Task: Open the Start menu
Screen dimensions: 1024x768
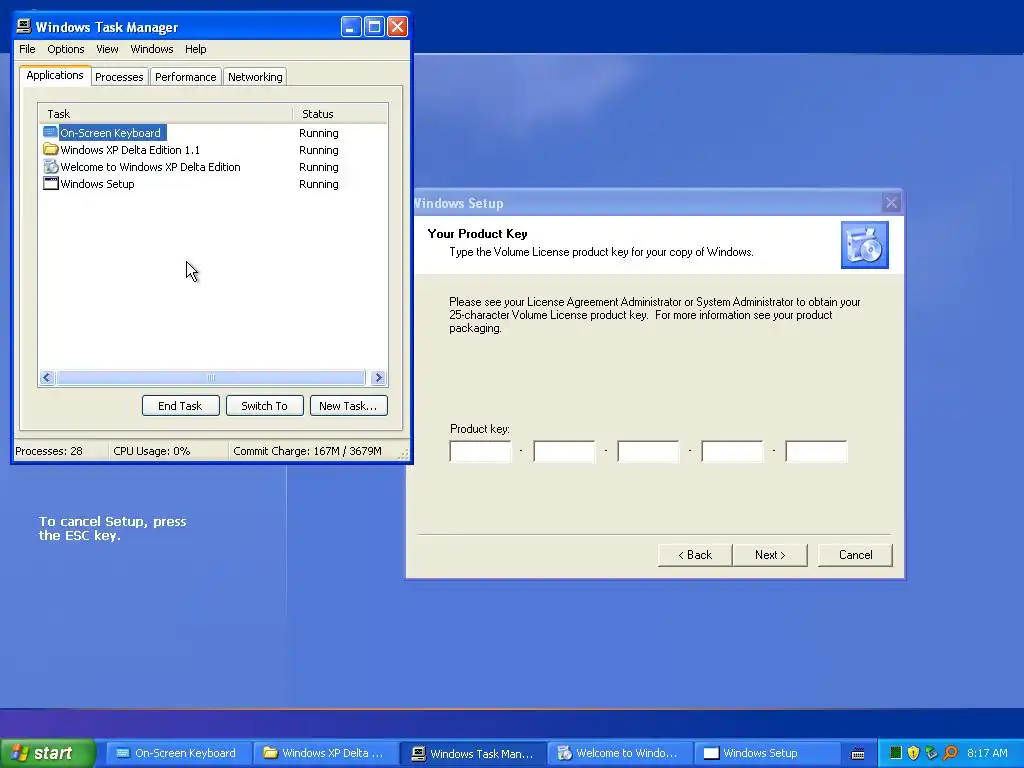Action: coord(48,753)
